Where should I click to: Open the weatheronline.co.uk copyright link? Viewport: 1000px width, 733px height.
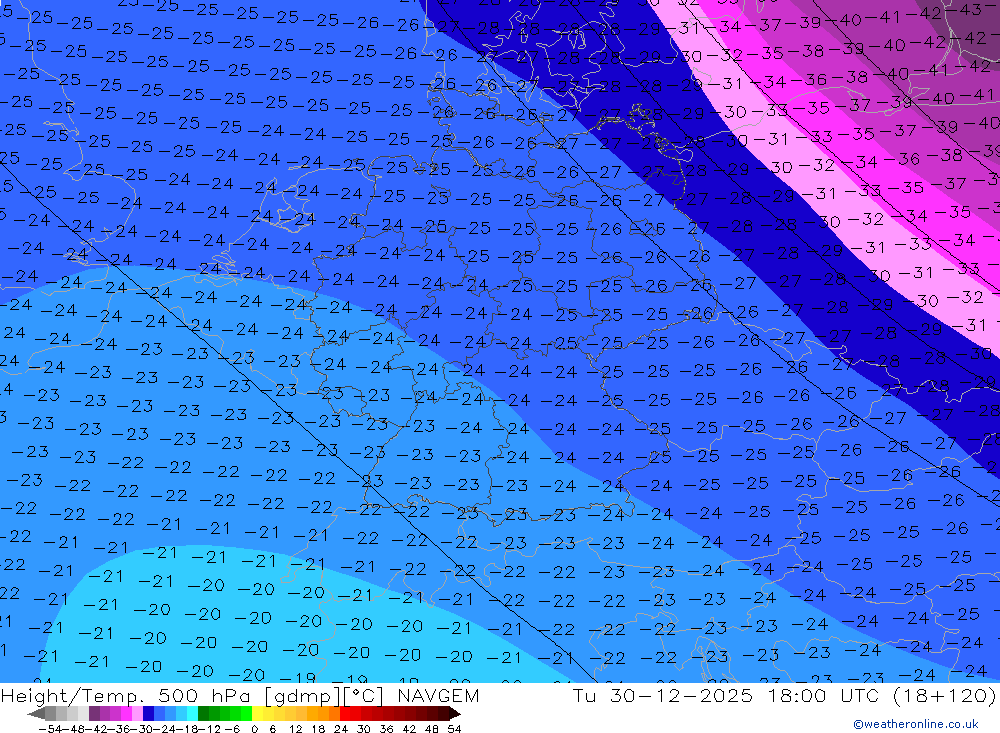915,724
